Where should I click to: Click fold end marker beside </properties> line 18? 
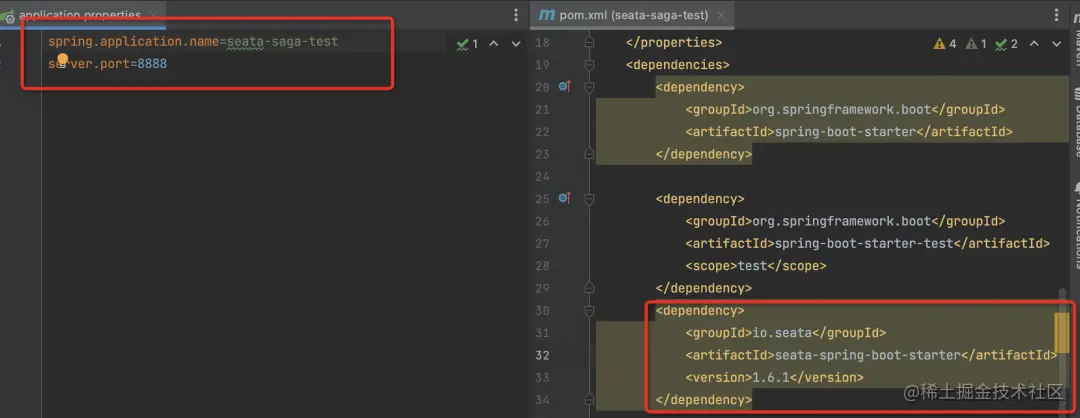589,43
